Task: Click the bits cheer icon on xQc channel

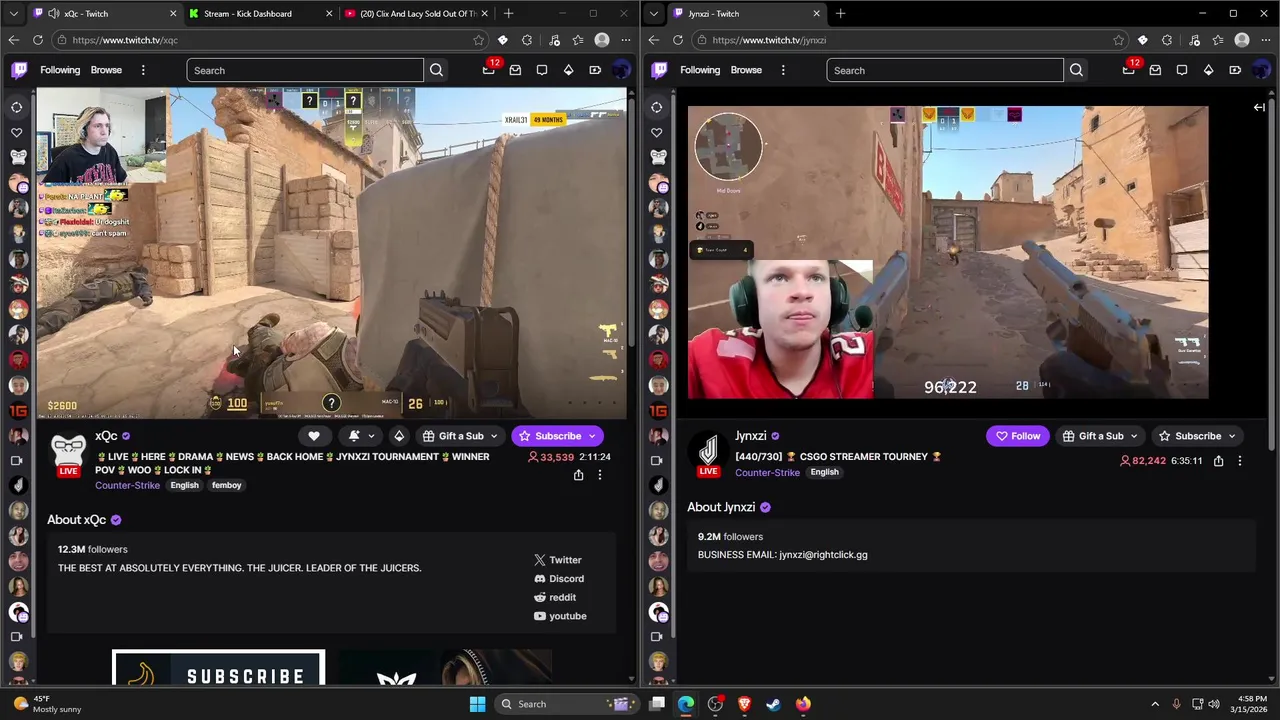Action: pos(399,436)
